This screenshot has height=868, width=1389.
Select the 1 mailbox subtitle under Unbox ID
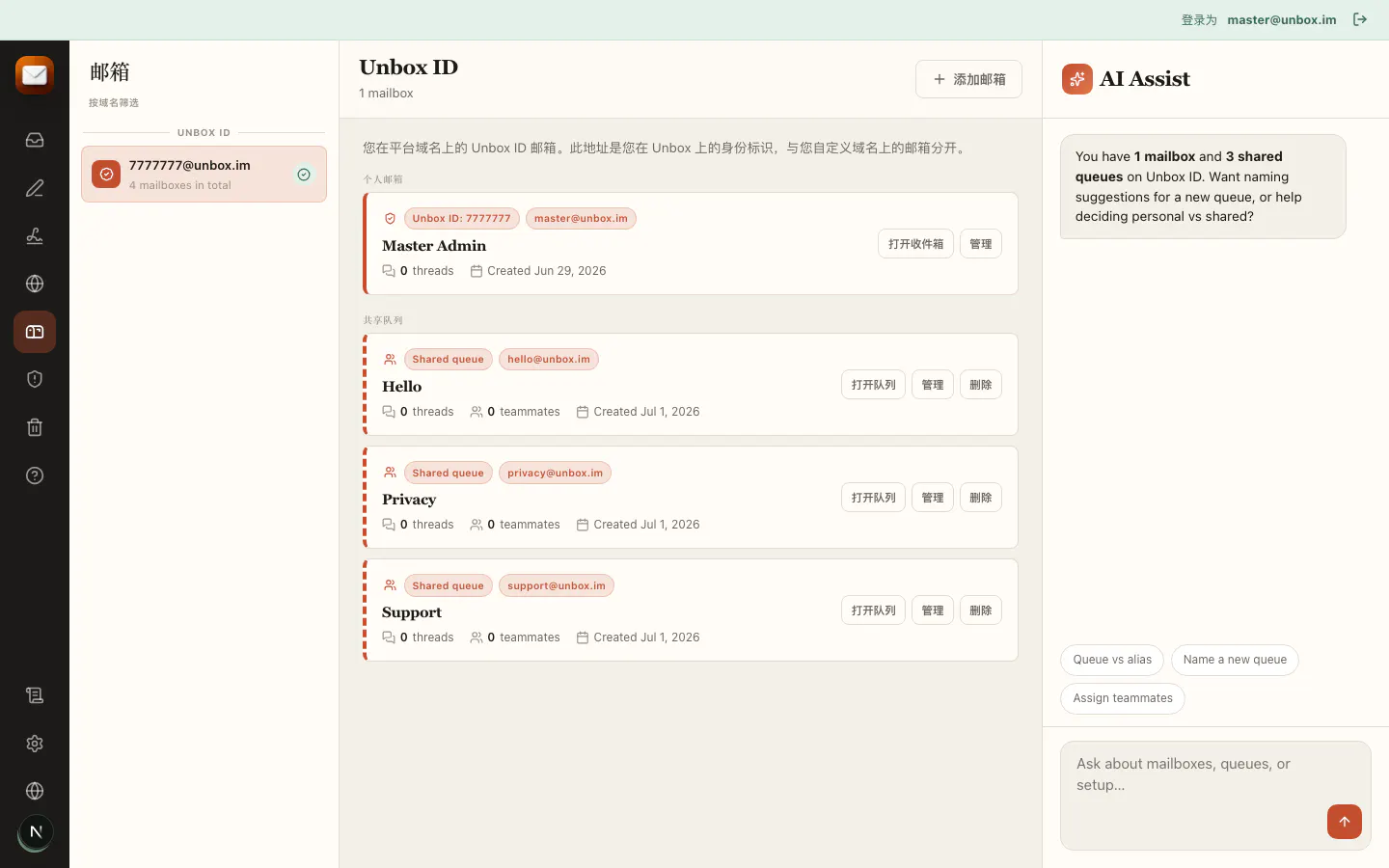(386, 94)
